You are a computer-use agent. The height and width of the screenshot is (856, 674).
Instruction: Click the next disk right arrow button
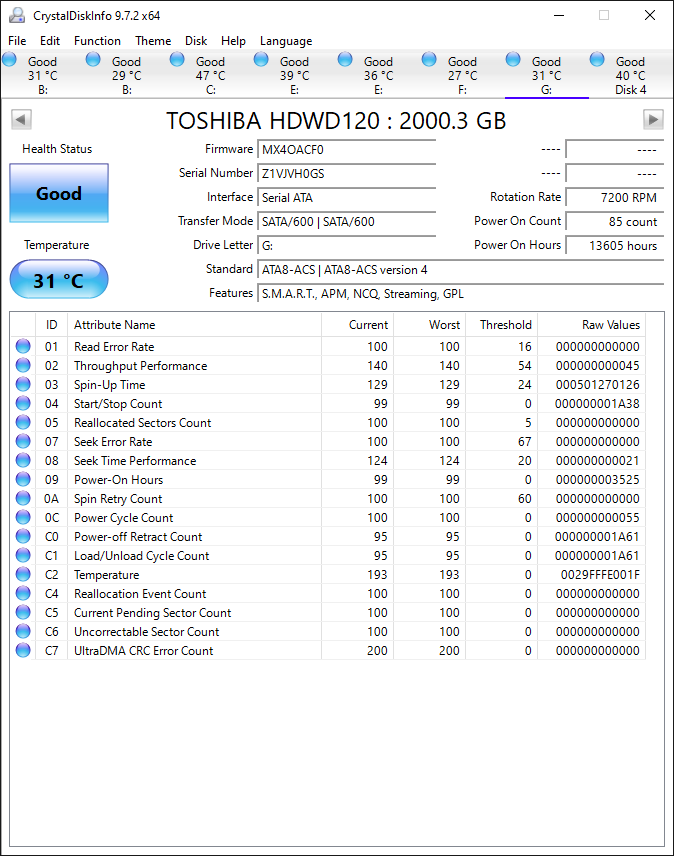pos(653,120)
